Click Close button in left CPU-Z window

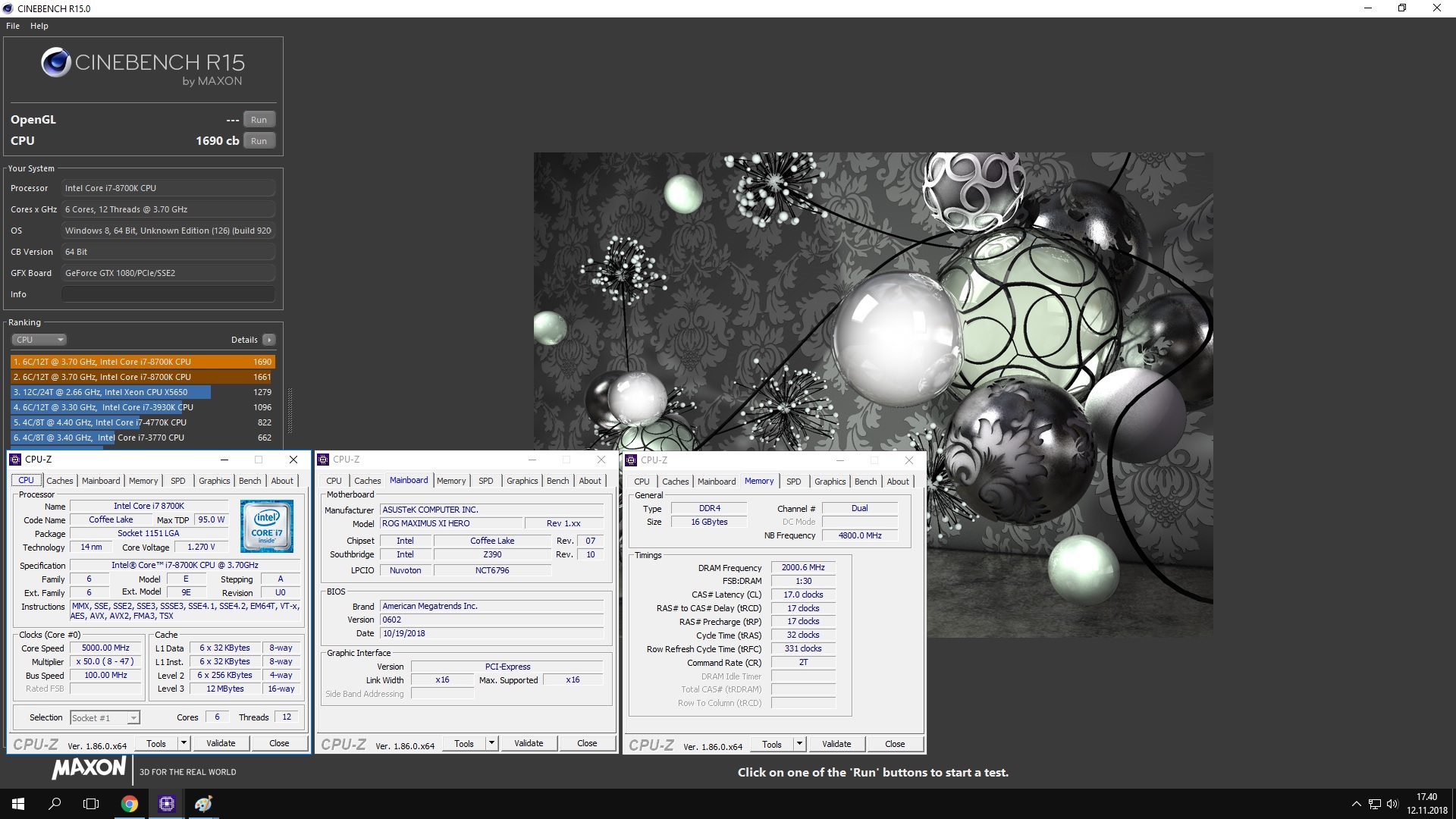(x=279, y=743)
